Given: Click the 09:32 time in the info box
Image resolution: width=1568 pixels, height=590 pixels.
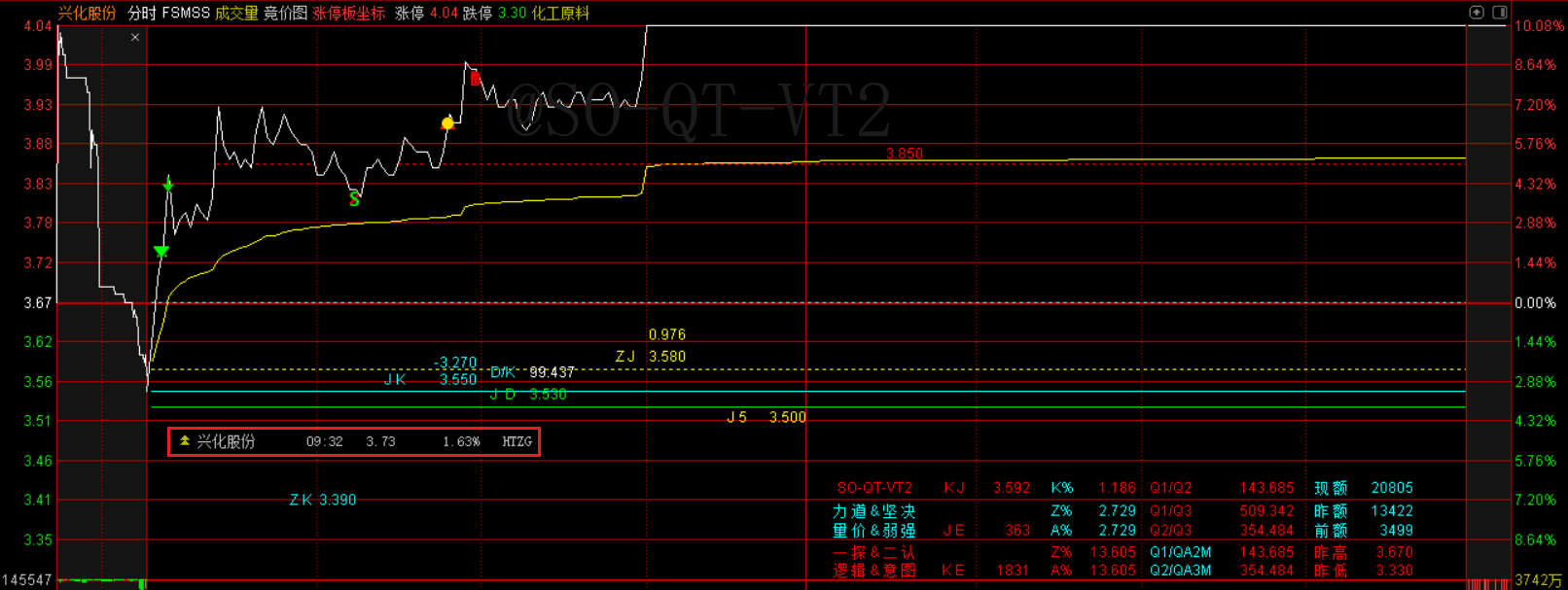Looking at the screenshot, I should [325, 441].
